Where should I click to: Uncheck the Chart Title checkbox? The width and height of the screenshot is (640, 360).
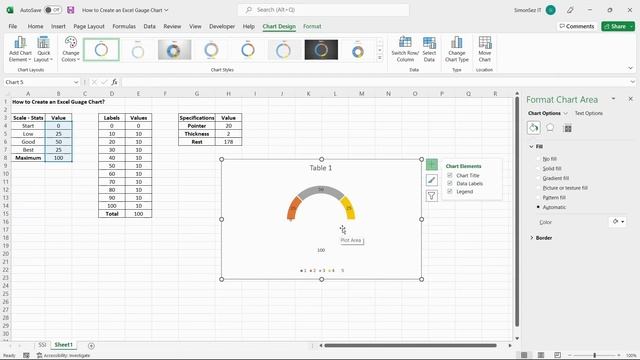[450, 175]
